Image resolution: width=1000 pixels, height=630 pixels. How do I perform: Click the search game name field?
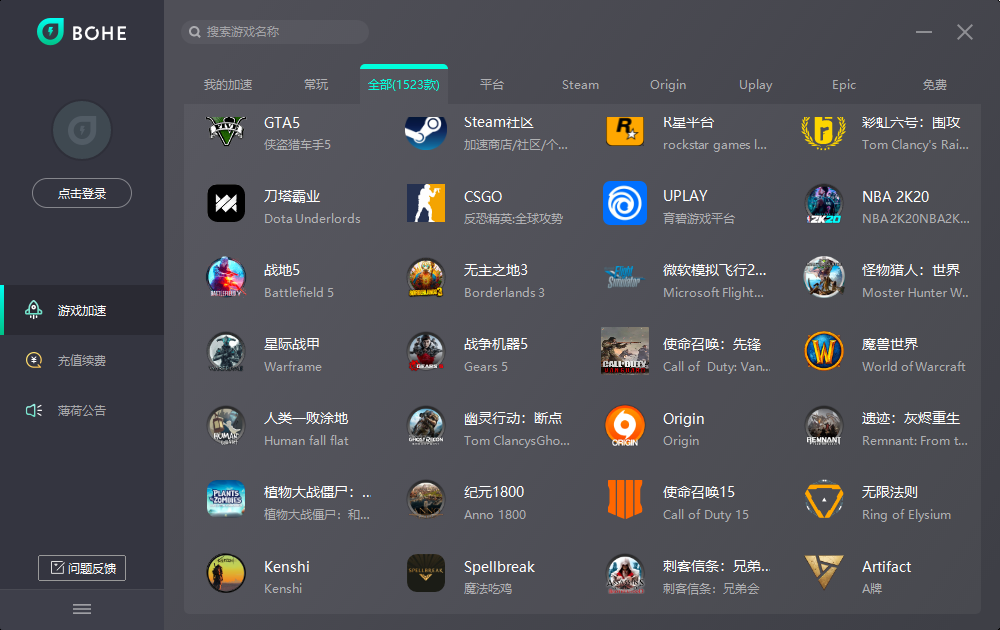(275, 32)
